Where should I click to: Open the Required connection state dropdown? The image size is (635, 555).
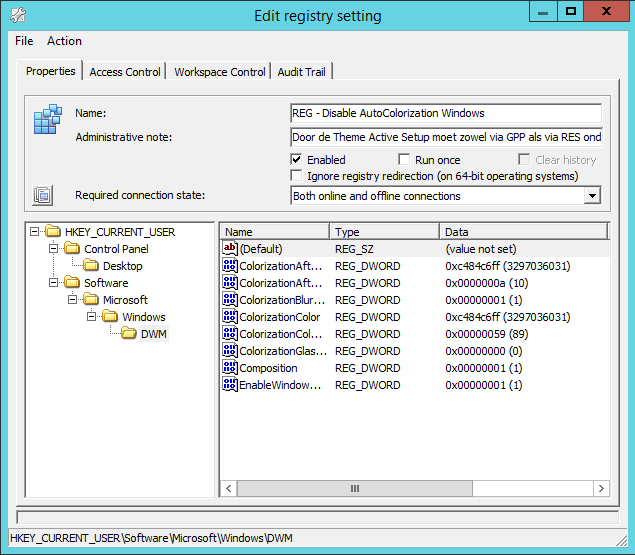592,196
